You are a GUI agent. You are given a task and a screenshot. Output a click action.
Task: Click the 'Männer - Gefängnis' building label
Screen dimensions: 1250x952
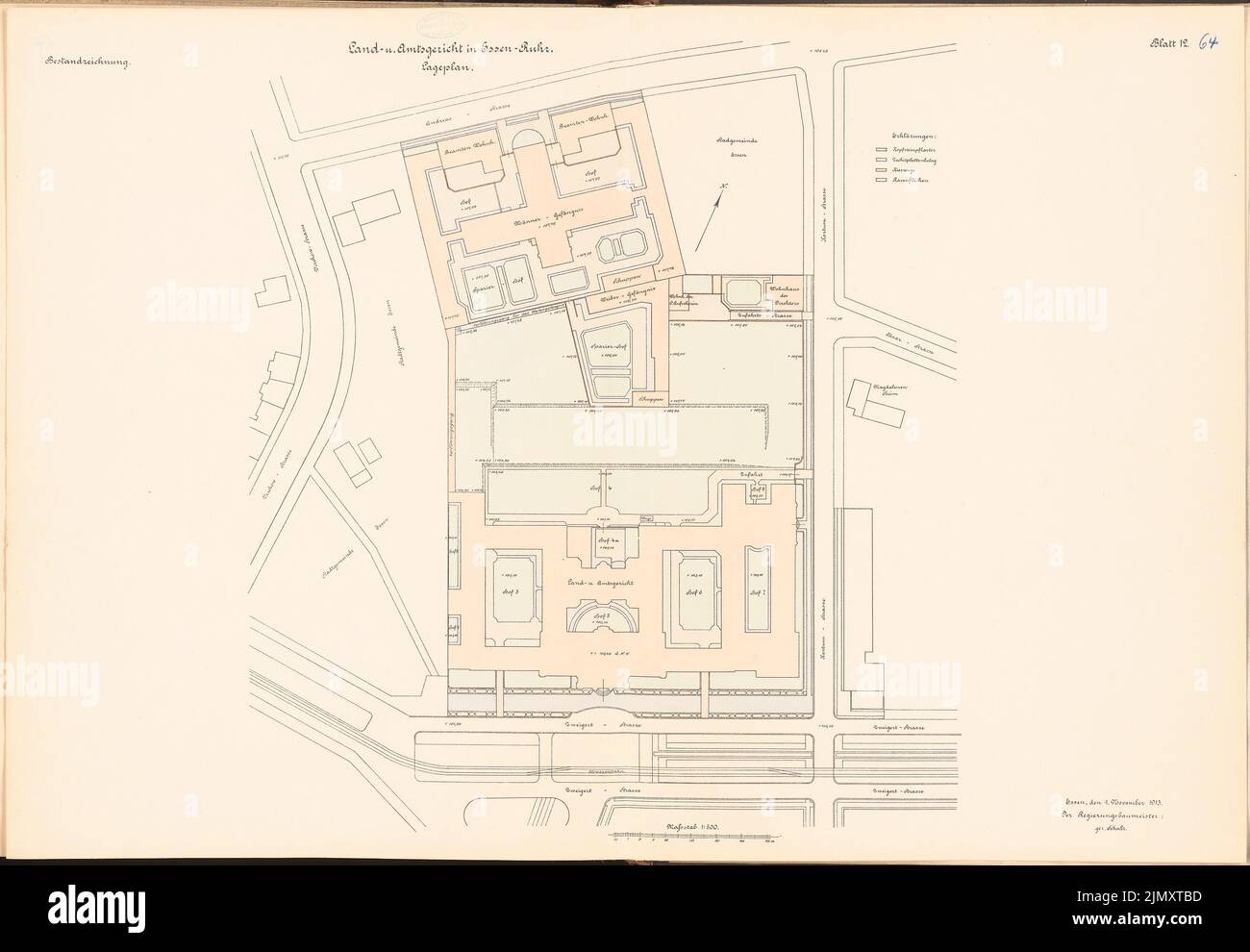click(548, 216)
